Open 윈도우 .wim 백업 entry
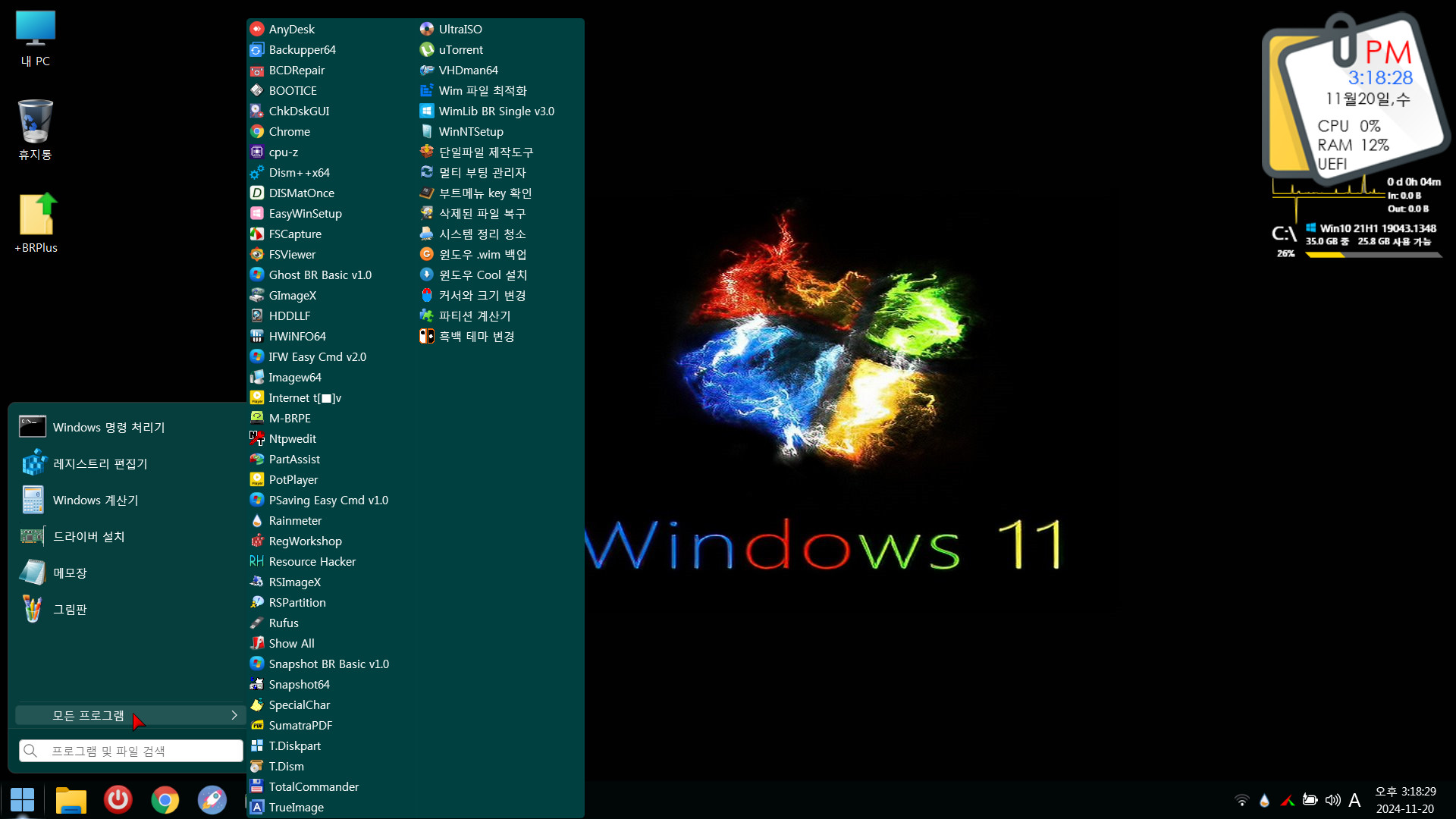This screenshot has width=1456, height=819. [x=473, y=254]
